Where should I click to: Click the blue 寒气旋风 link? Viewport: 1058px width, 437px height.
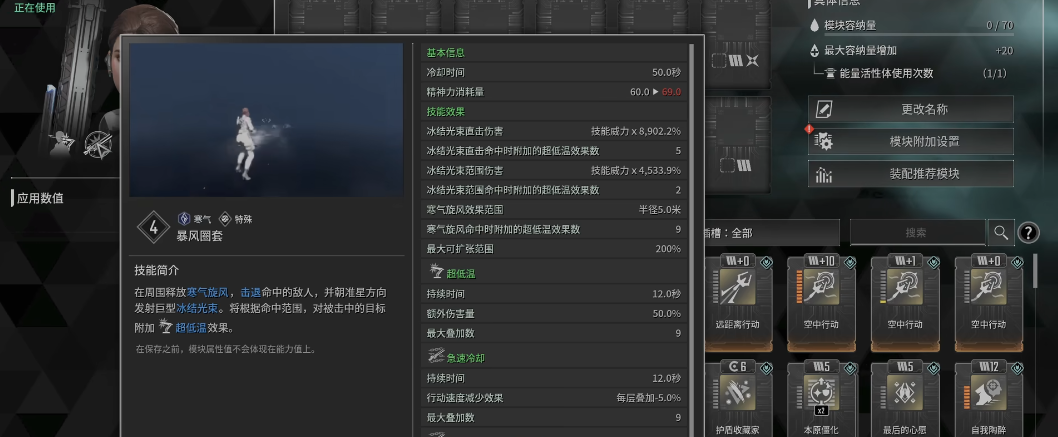point(206,293)
